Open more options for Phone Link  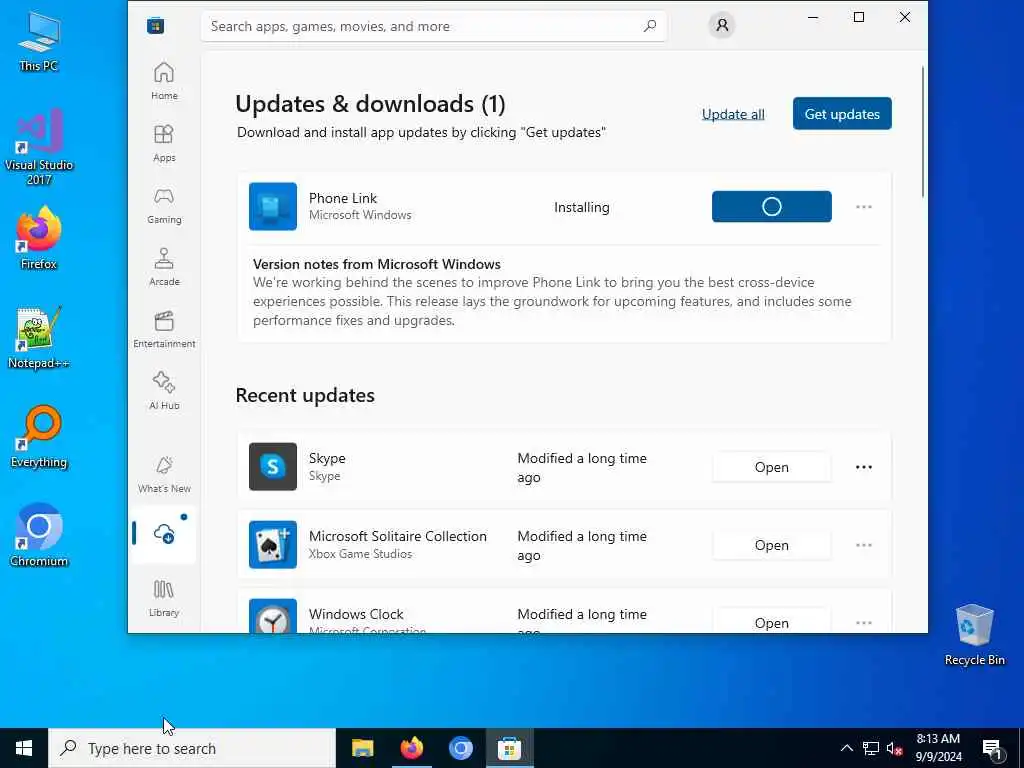863,206
